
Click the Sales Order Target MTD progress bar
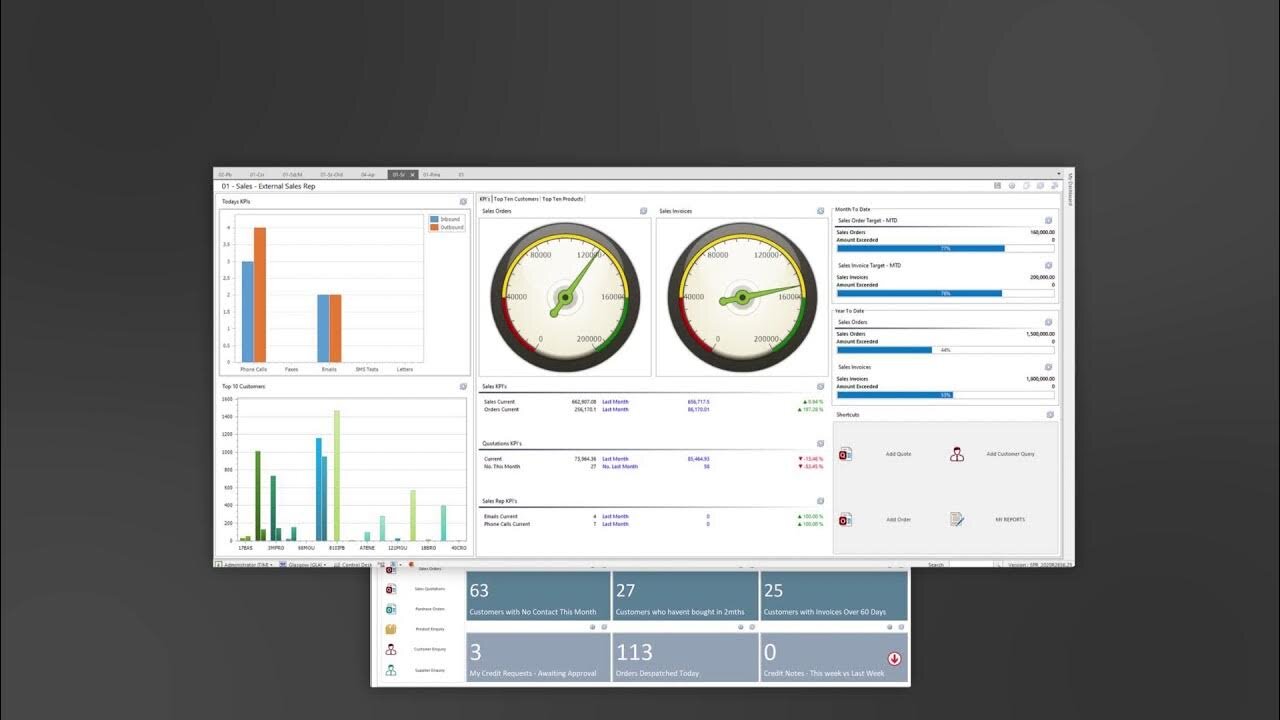click(945, 248)
